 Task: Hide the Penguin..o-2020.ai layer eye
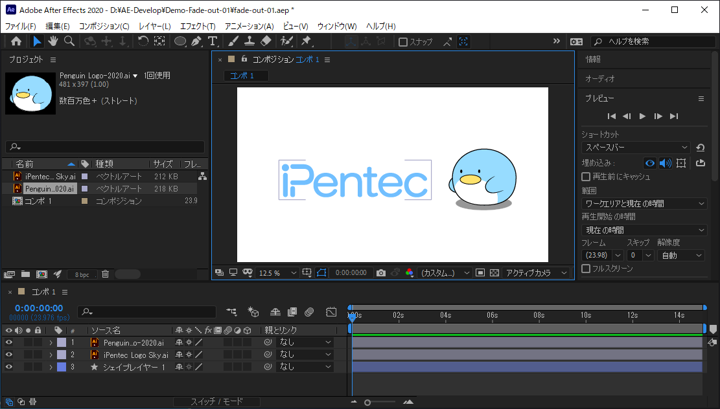pyautogui.click(x=9, y=342)
